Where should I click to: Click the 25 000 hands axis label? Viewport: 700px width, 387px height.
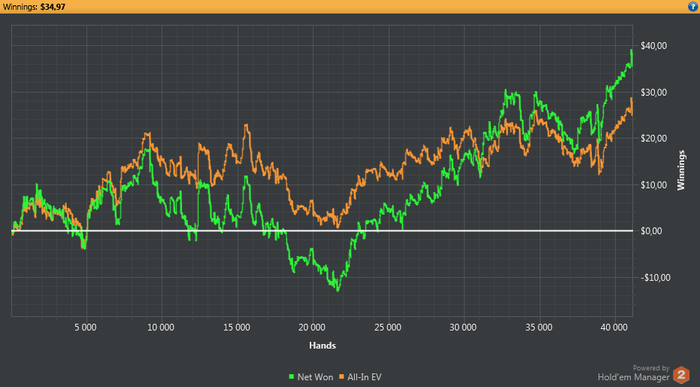coord(388,328)
